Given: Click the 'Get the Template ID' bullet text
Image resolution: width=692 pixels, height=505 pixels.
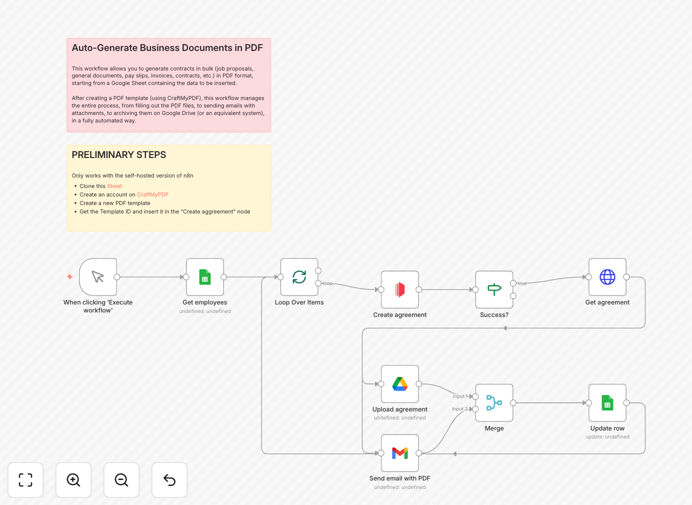Looking at the screenshot, I should point(165,211).
